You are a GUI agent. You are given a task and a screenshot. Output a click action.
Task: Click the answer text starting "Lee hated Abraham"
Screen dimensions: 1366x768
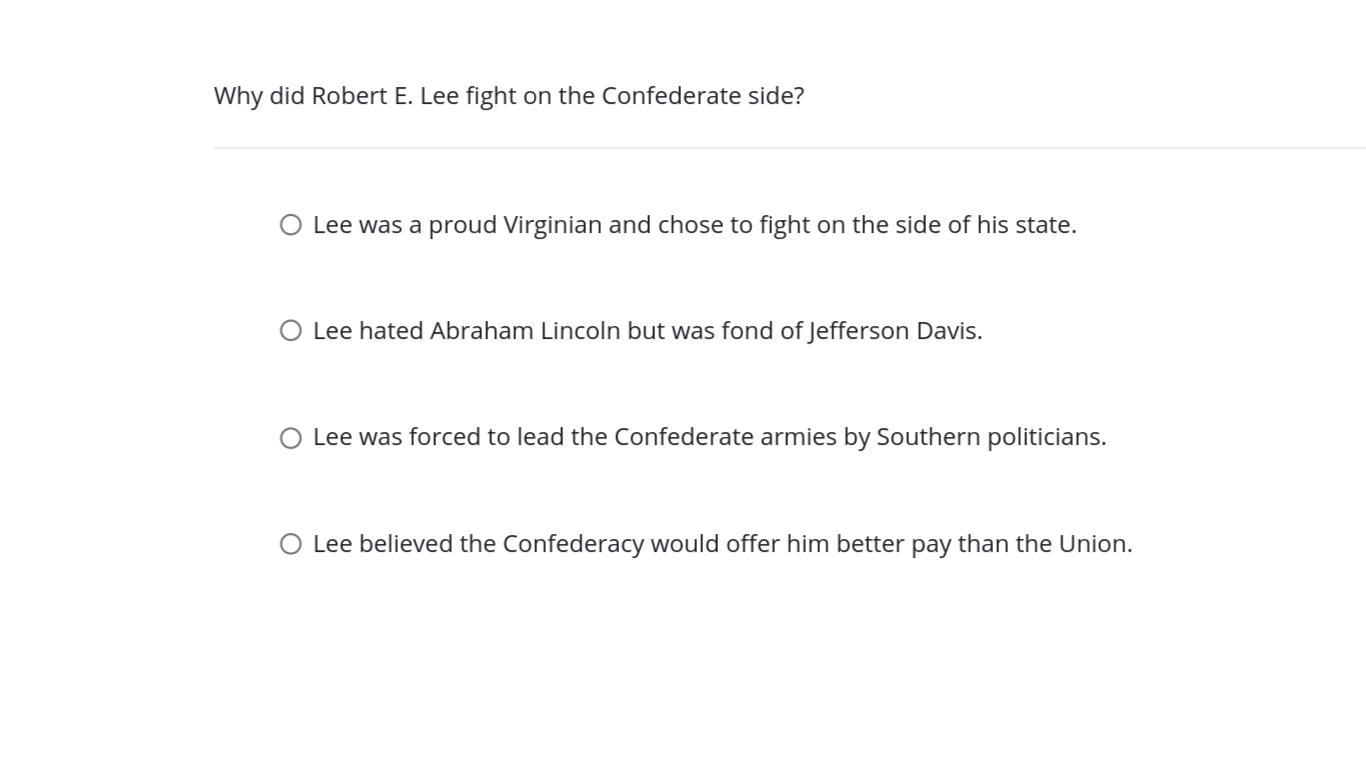(x=647, y=331)
